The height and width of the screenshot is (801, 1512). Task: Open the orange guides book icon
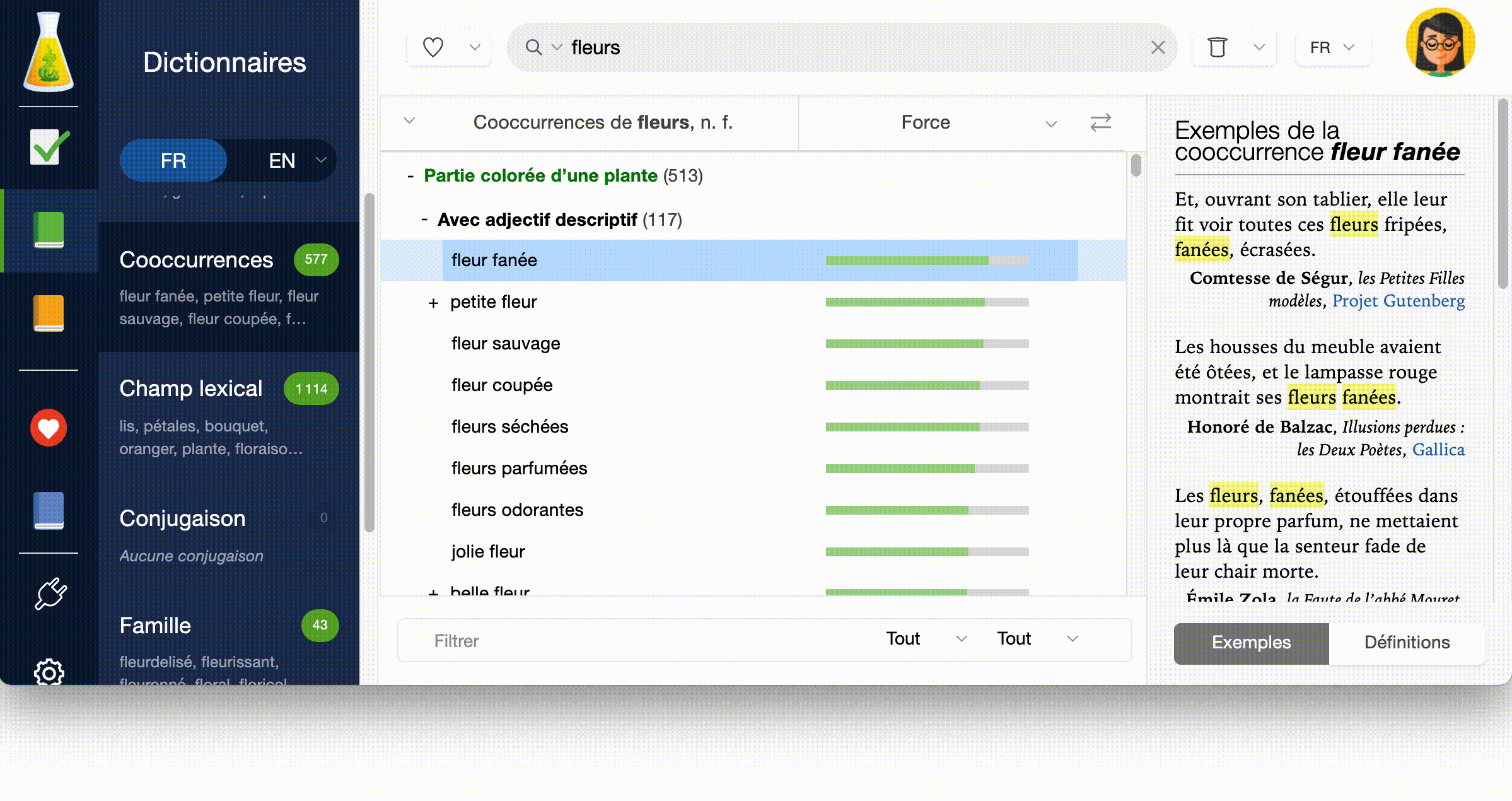[49, 313]
